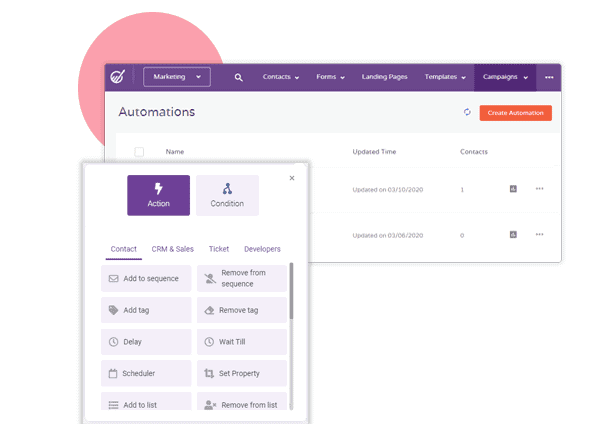Click 'Updated on 03/06/2020' text

click(x=388, y=235)
